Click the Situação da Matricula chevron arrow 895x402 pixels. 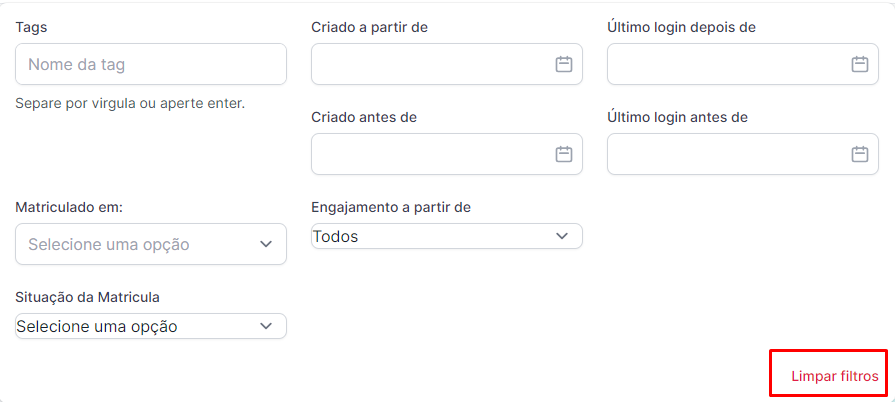(x=266, y=326)
